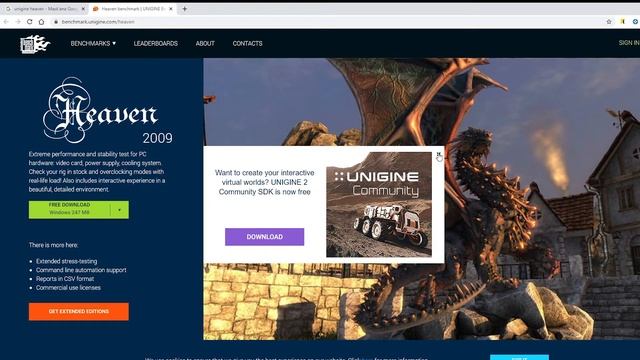Close the UNIGINE Community popup

[438, 154]
